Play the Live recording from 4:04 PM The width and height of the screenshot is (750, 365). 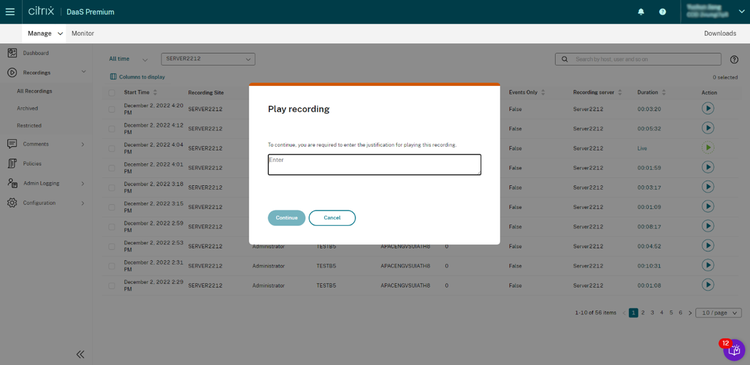(708, 148)
